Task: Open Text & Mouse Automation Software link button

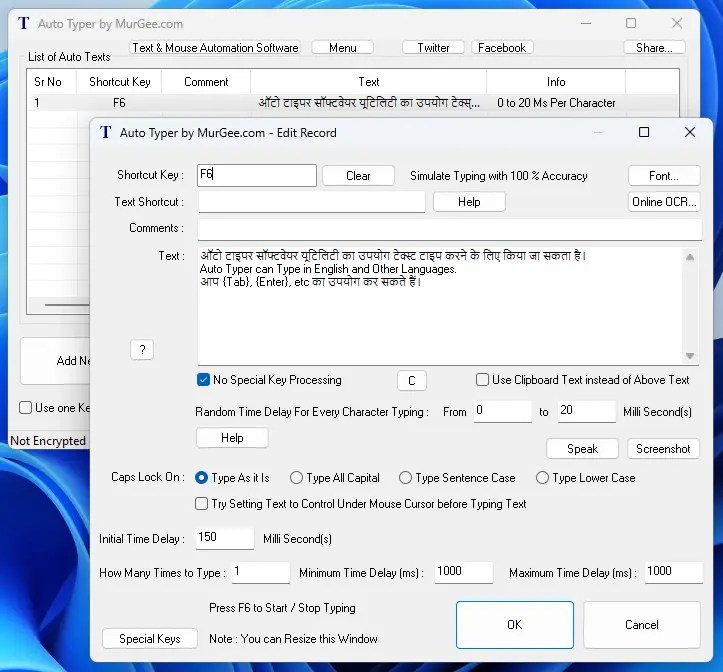Action: coord(215,48)
